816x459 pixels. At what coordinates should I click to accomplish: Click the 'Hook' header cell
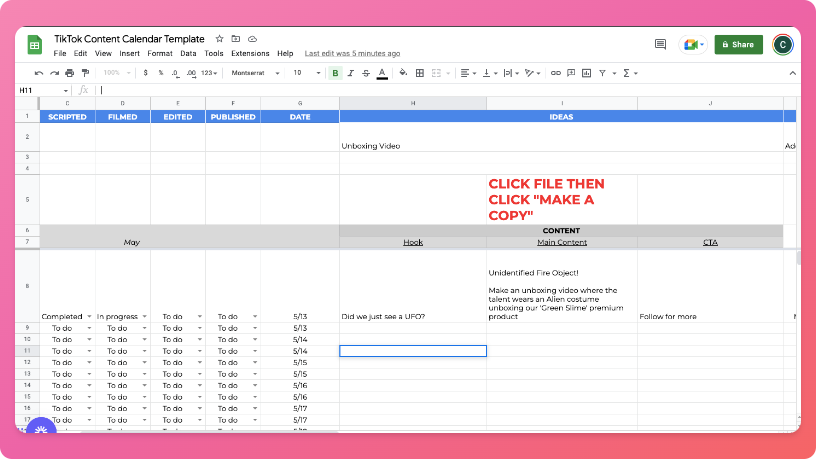pyautogui.click(x=413, y=242)
